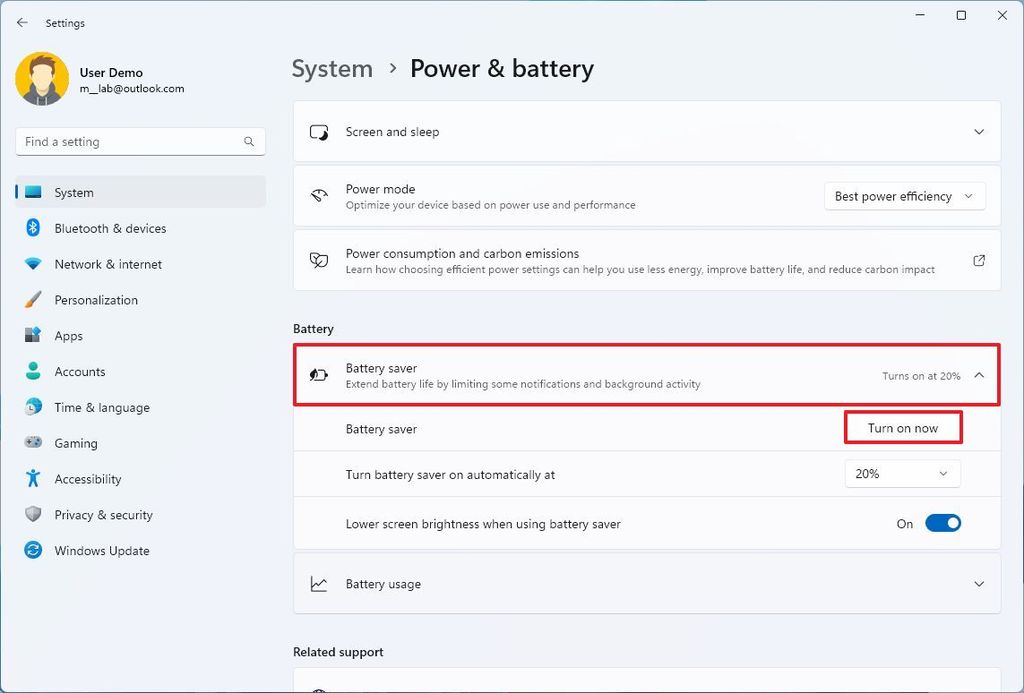Click the Battery saver icon
This screenshot has width=1024, height=693.
pos(318,375)
